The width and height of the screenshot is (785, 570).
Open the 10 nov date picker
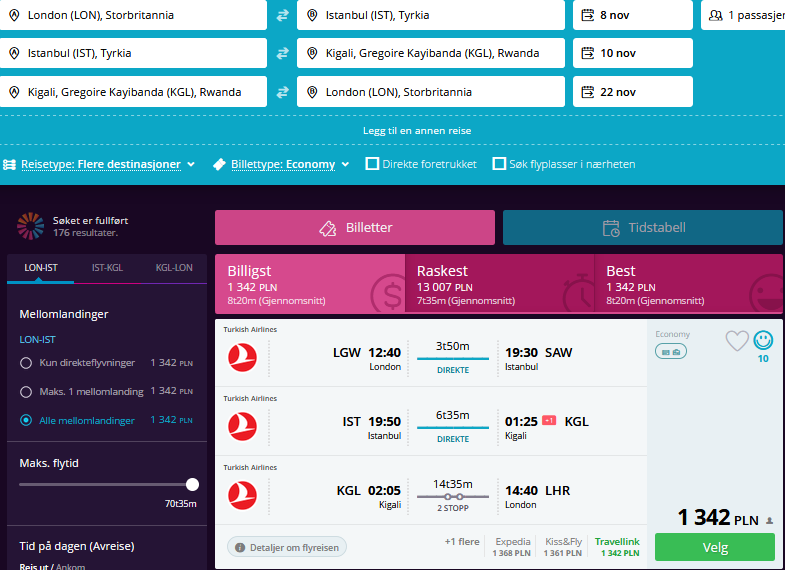click(x=633, y=53)
